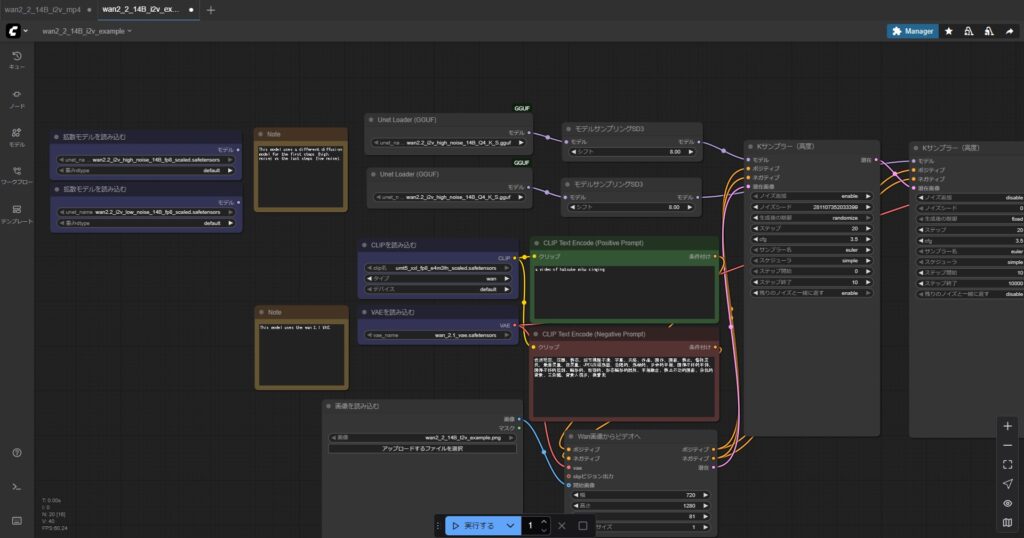
Task: Collapse the VAEを読み込む node
Action: [x=364, y=312]
